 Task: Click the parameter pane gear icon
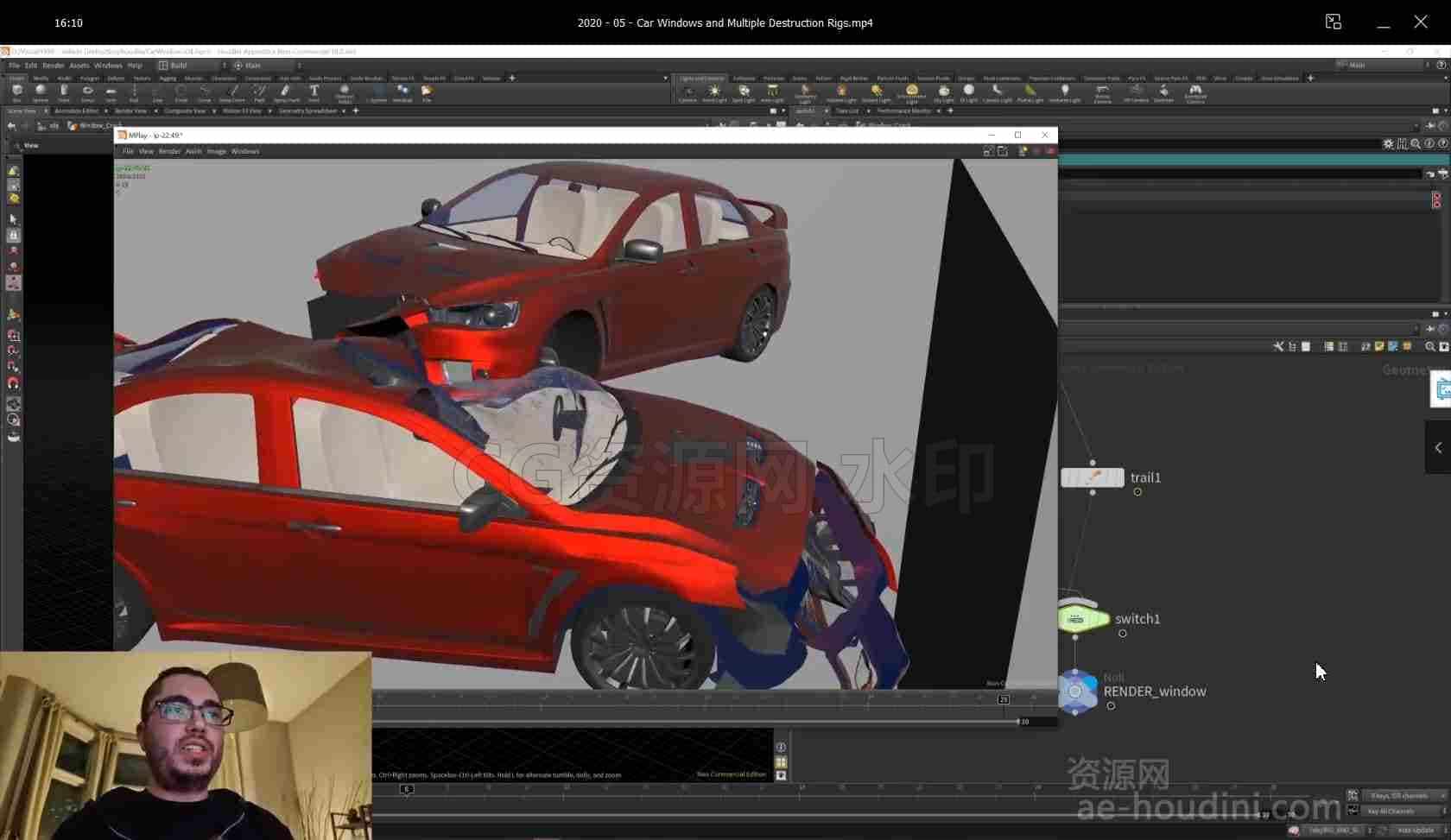(x=1388, y=144)
